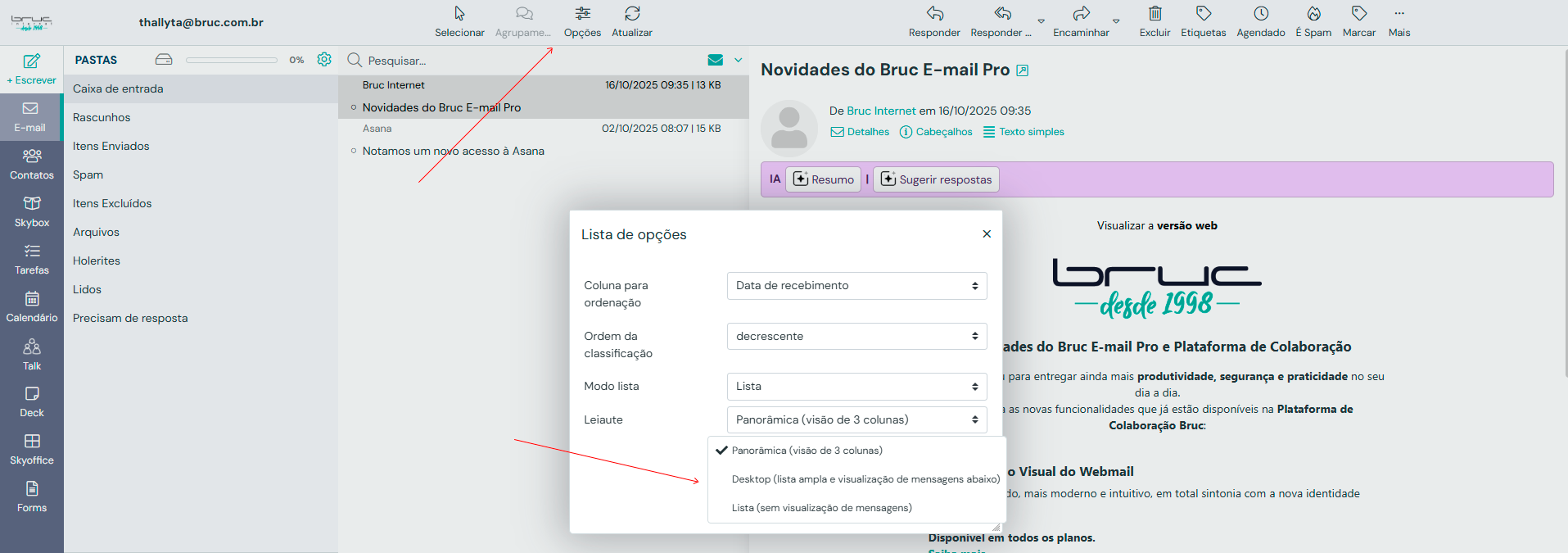Image resolution: width=1568 pixels, height=553 pixels.
Task: Open the Ordem da classificação dropdown
Action: (x=856, y=337)
